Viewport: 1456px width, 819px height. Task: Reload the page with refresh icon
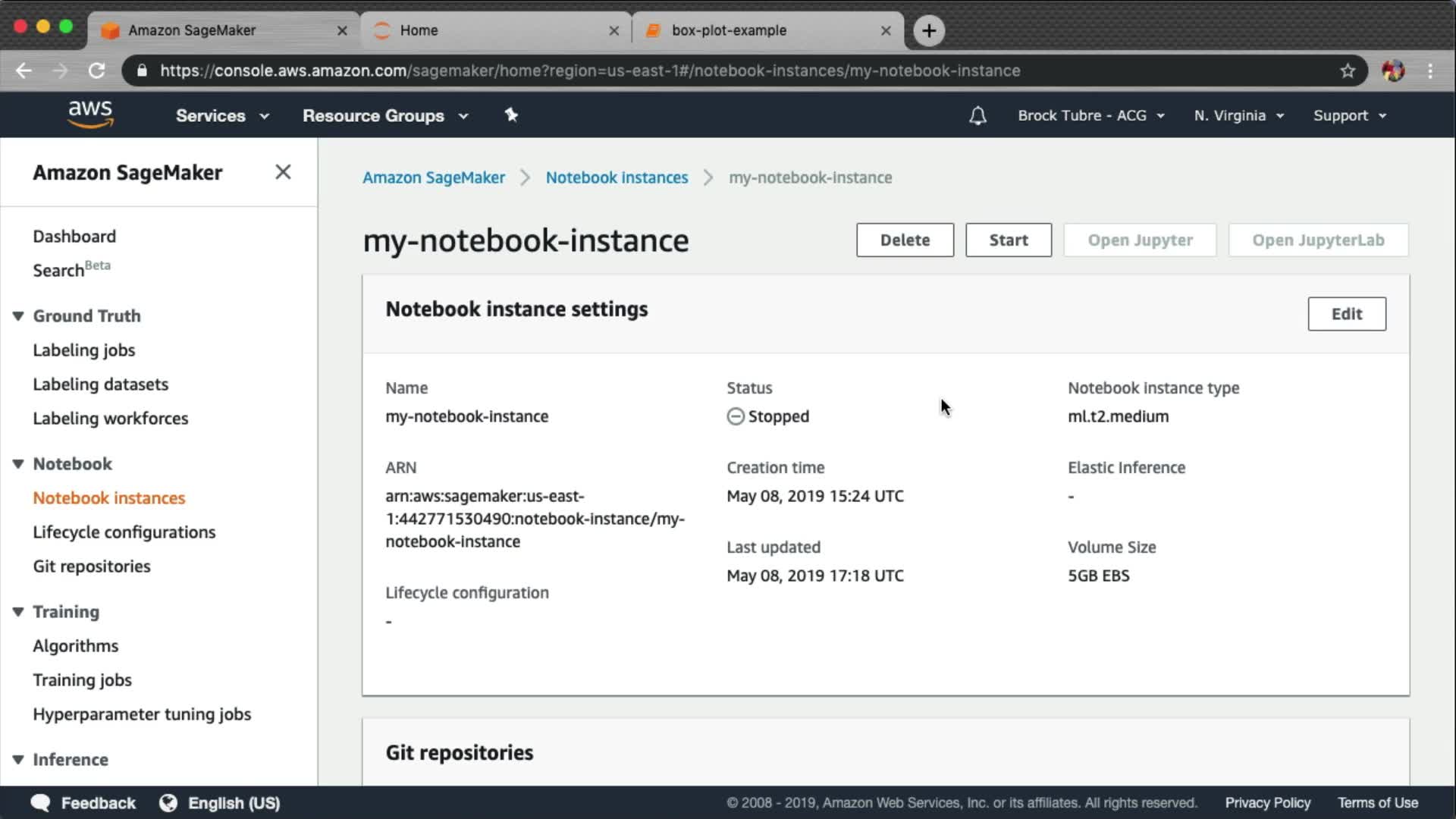(x=96, y=71)
